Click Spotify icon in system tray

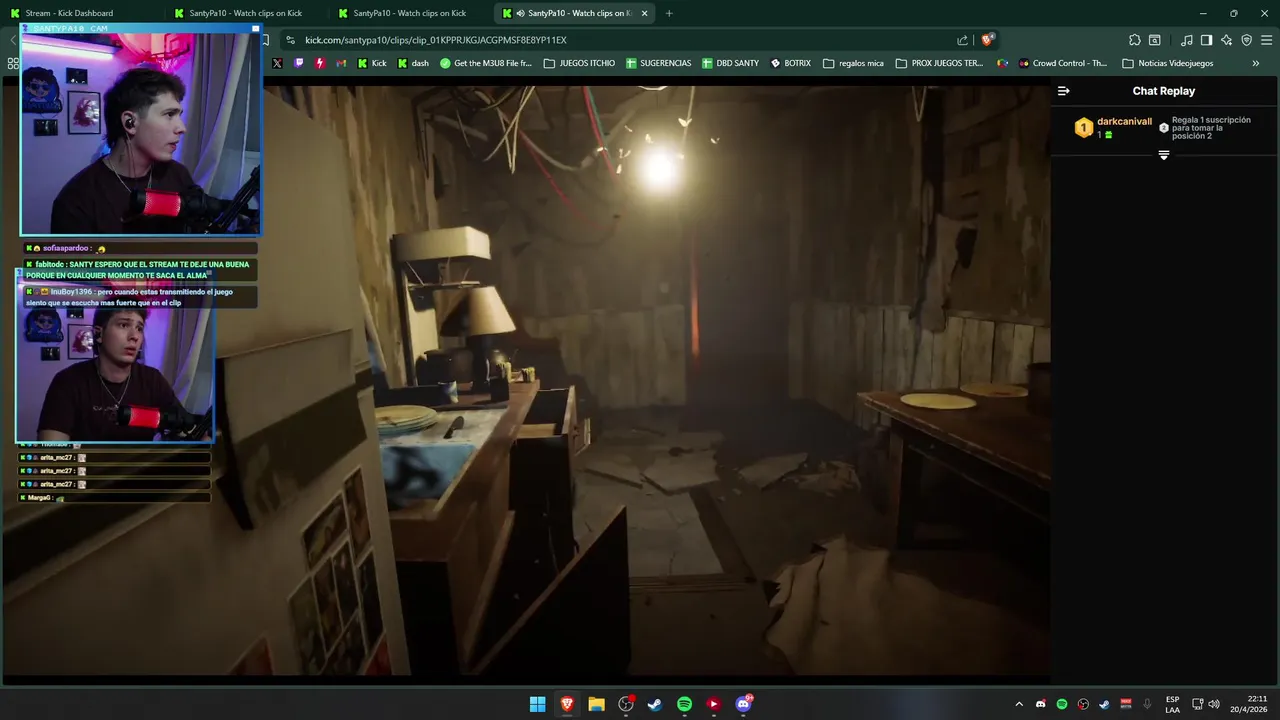coord(1062,704)
